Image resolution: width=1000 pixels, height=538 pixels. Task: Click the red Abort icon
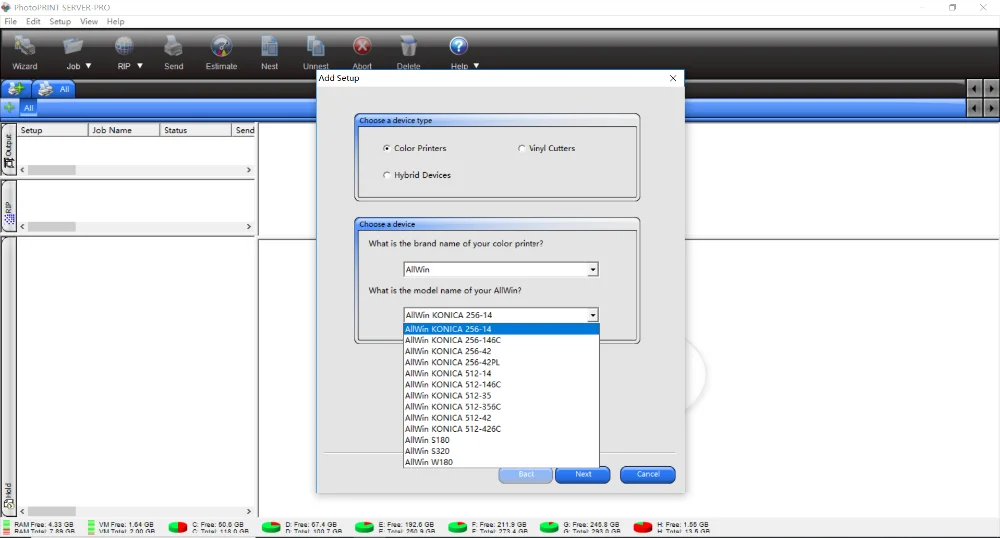tap(362, 47)
